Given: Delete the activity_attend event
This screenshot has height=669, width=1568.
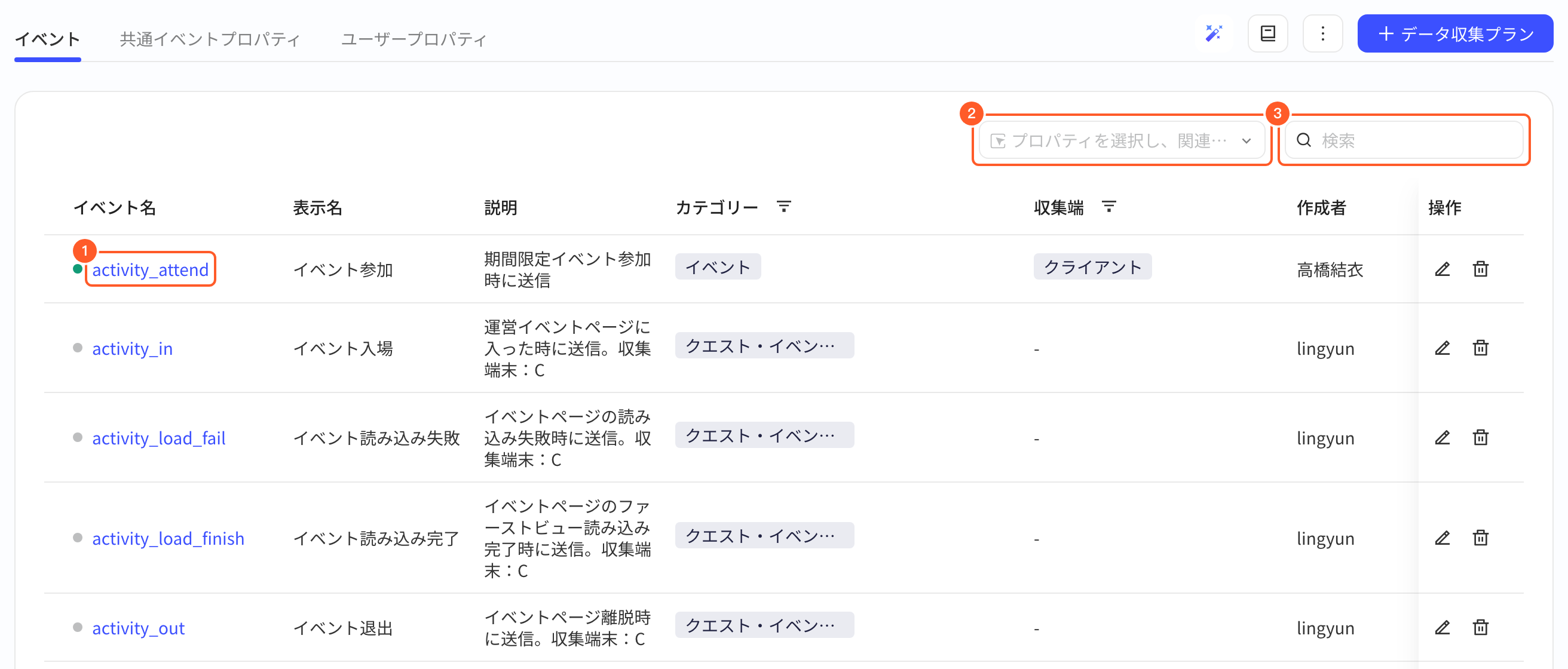Looking at the screenshot, I should 1480,269.
